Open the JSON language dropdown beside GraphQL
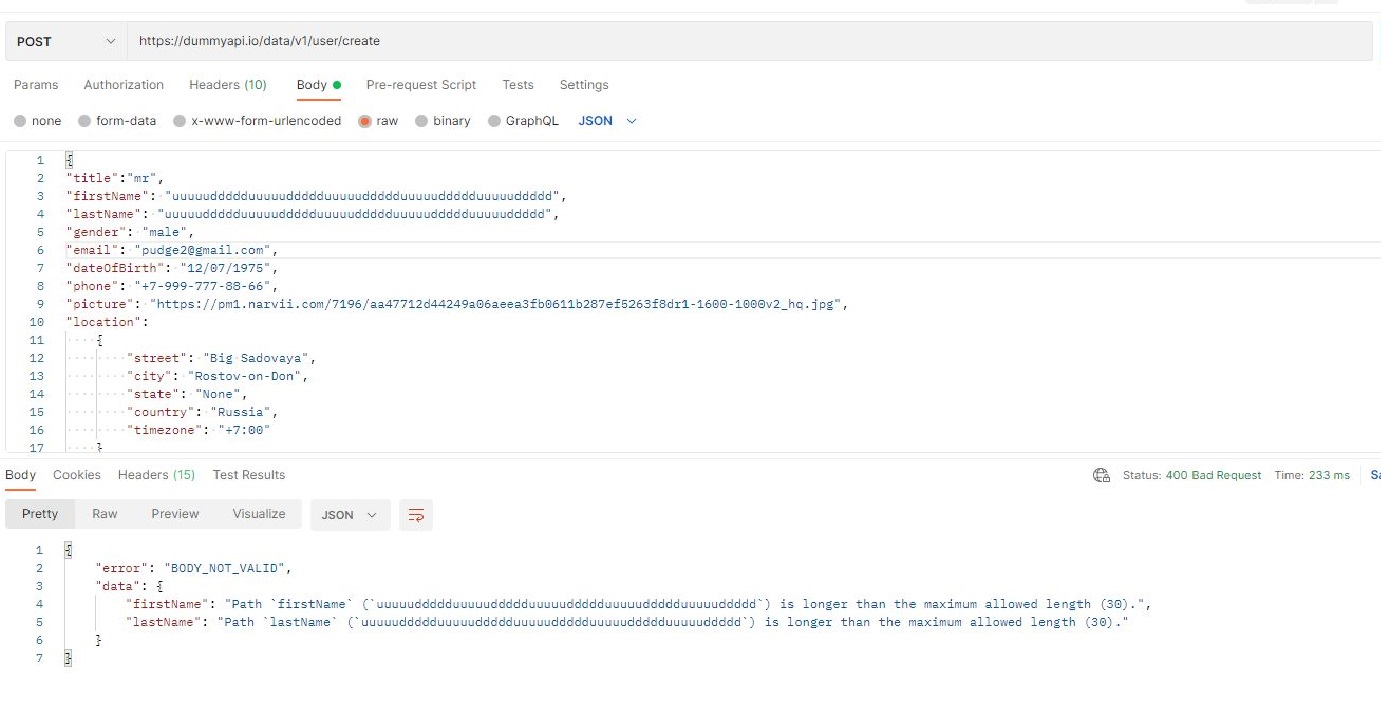The width and height of the screenshot is (1381, 705). tap(603, 120)
